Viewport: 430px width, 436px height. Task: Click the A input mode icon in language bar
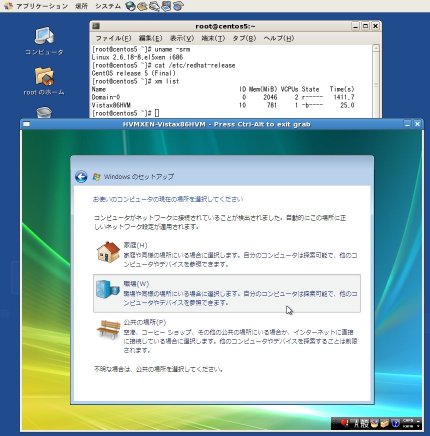click(x=356, y=424)
